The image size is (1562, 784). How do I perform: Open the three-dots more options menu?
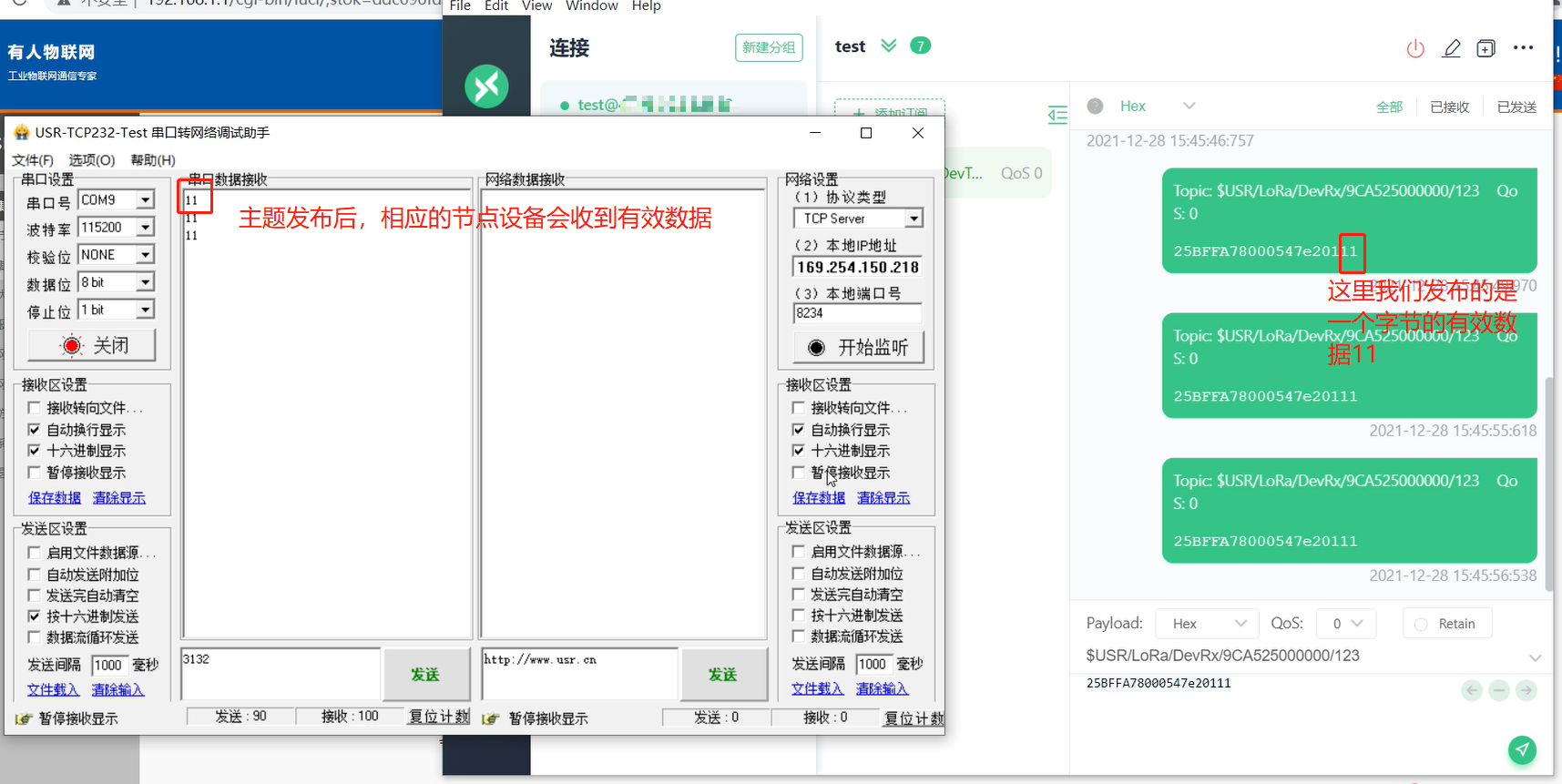(x=1523, y=48)
